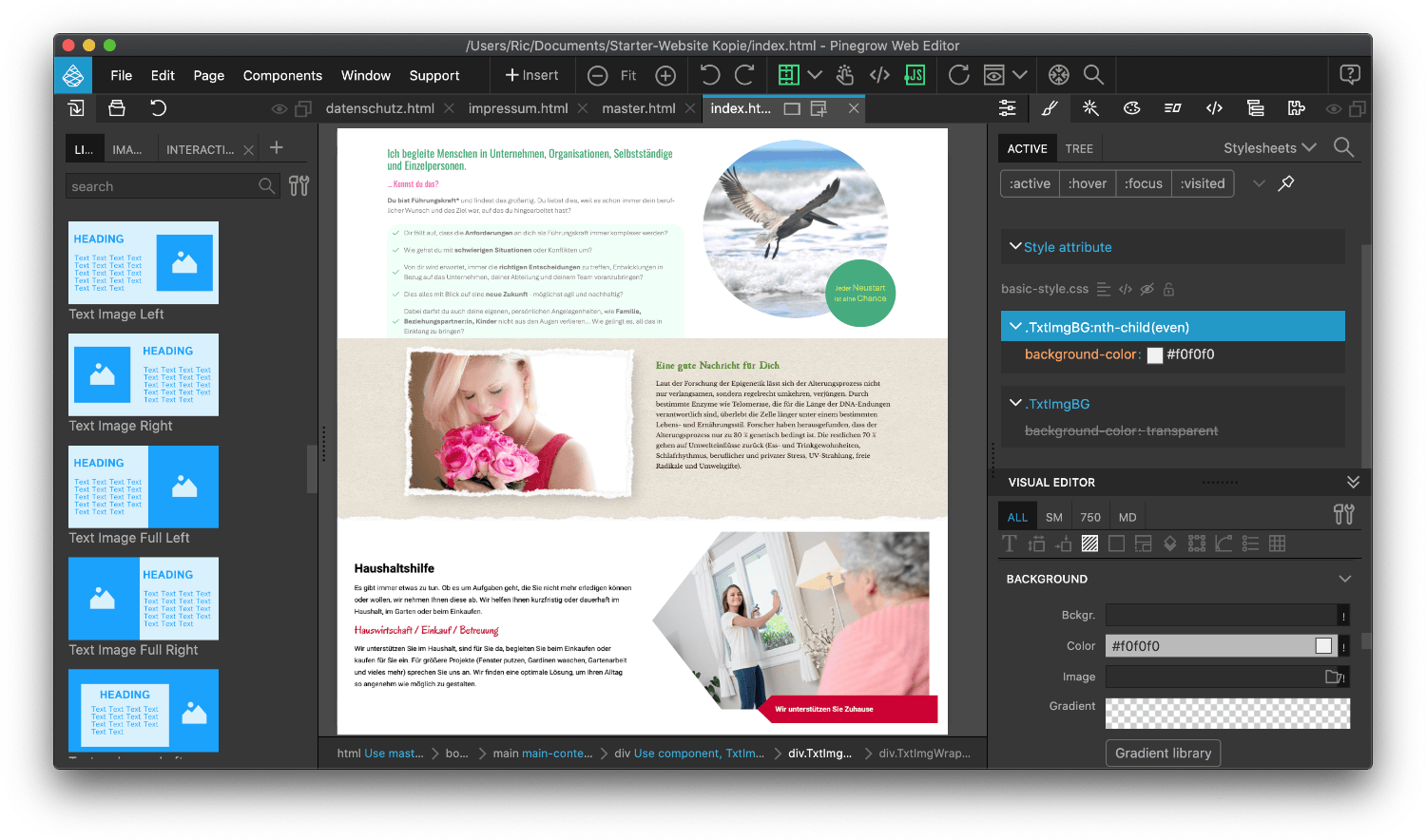Collapse the .TxtImgBG:nth-child(even) rule

(1015, 327)
